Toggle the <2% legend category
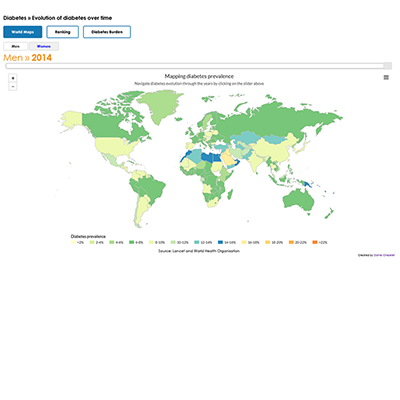Viewport: 400px width, 400px height. [77, 242]
